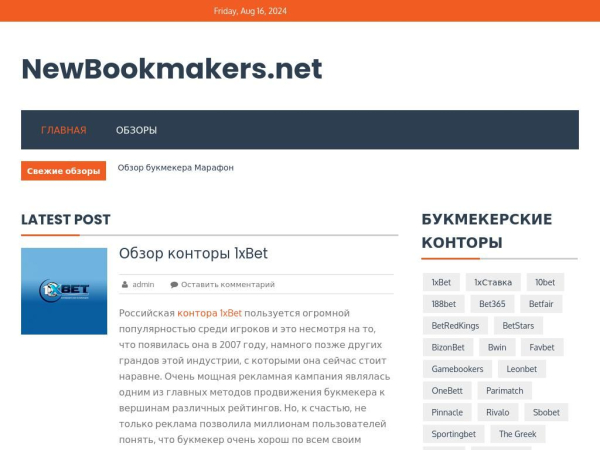The height and width of the screenshot is (450, 600).
Task: Select the Parimatch tag
Action: pos(504,391)
